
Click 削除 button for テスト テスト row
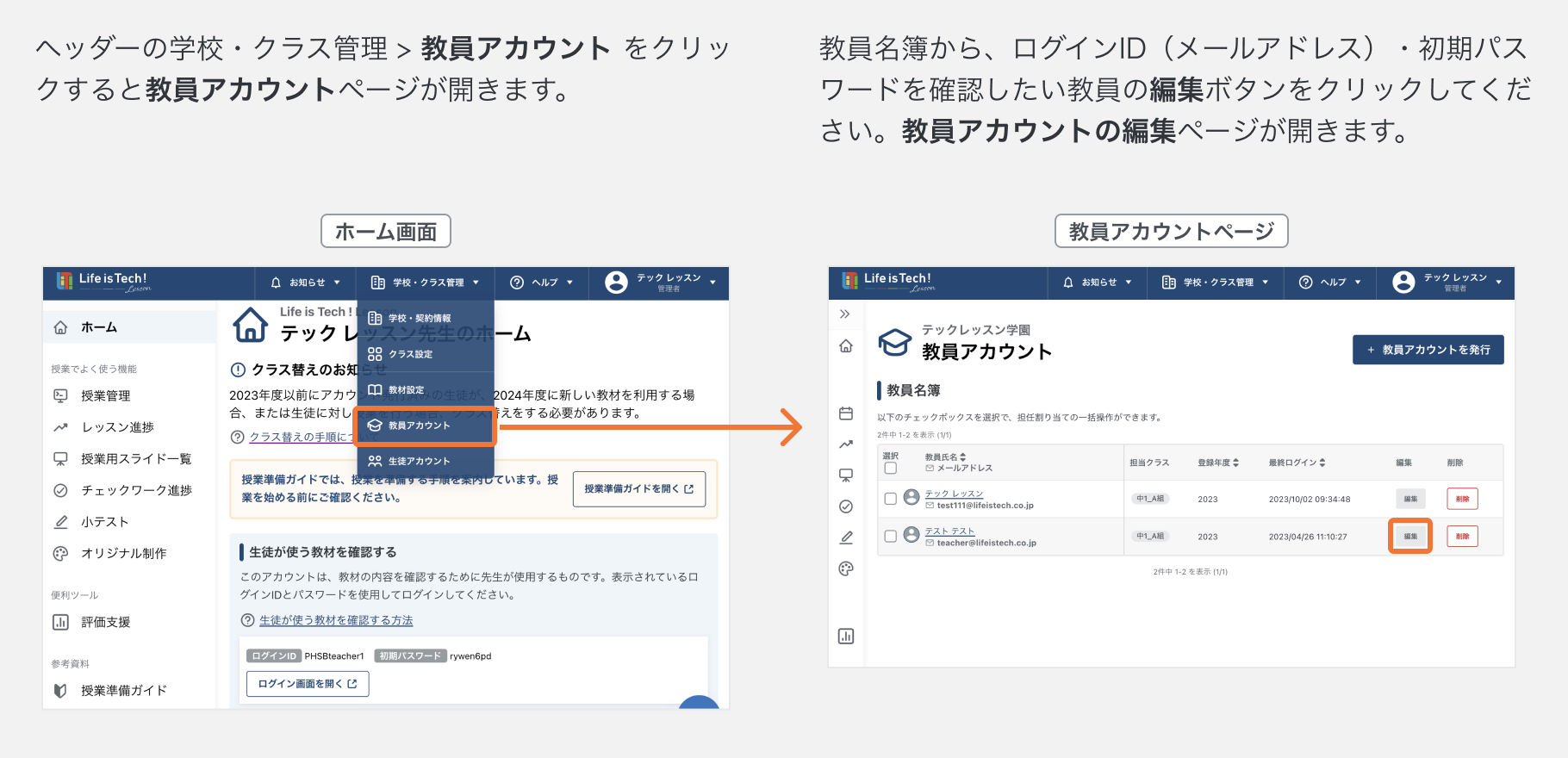click(1462, 536)
